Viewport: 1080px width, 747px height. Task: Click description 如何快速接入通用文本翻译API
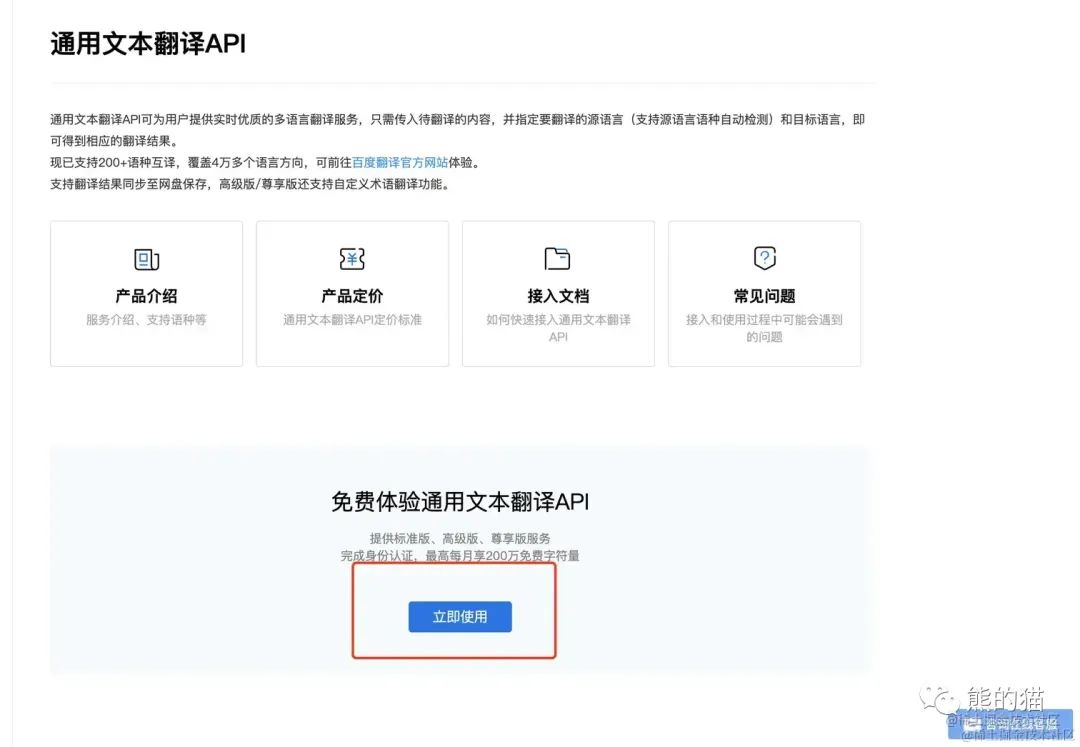coord(558,328)
